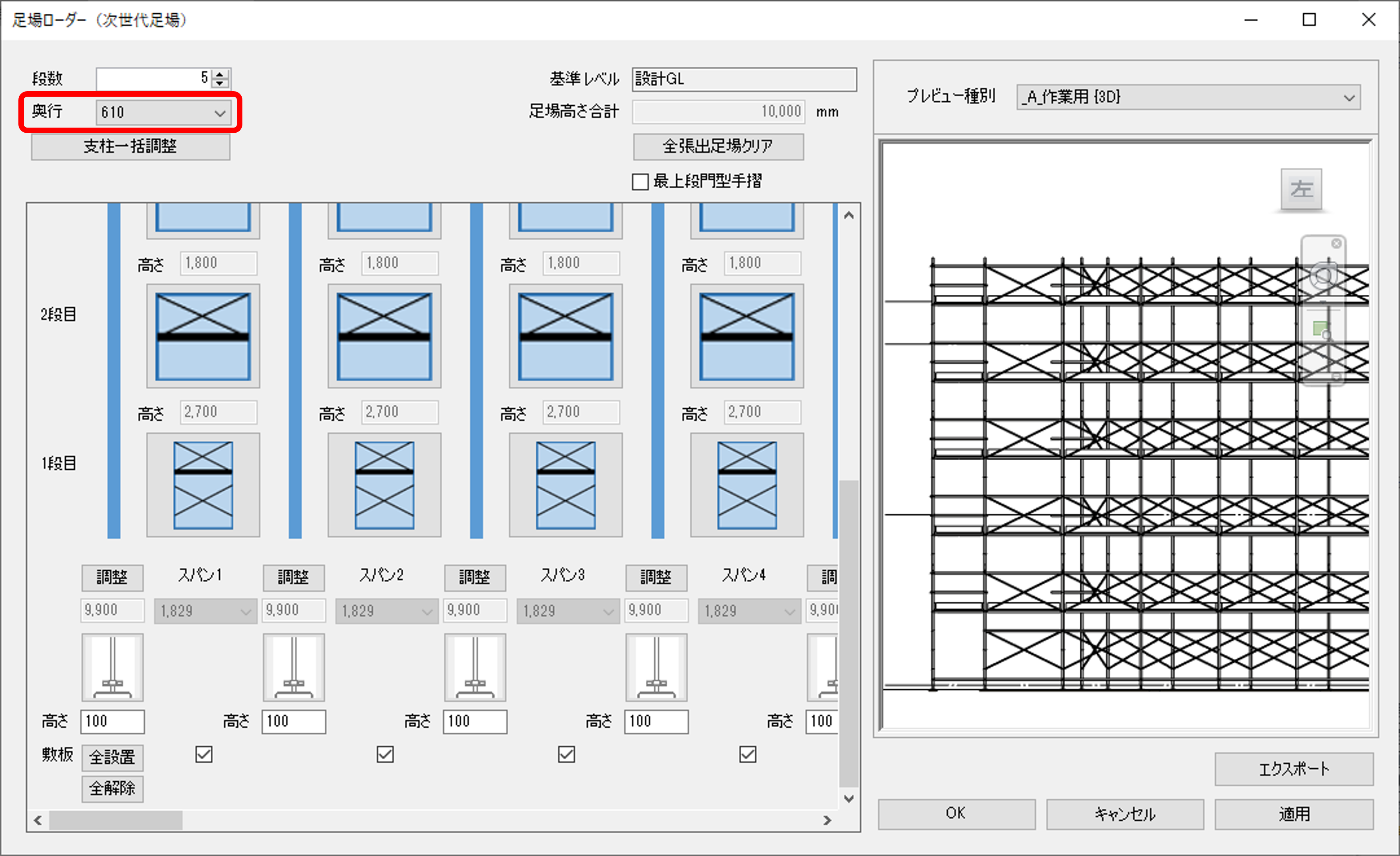Click the 支柱一括調整 button
The width and height of the screenshot is (1400, 856).
131,146
